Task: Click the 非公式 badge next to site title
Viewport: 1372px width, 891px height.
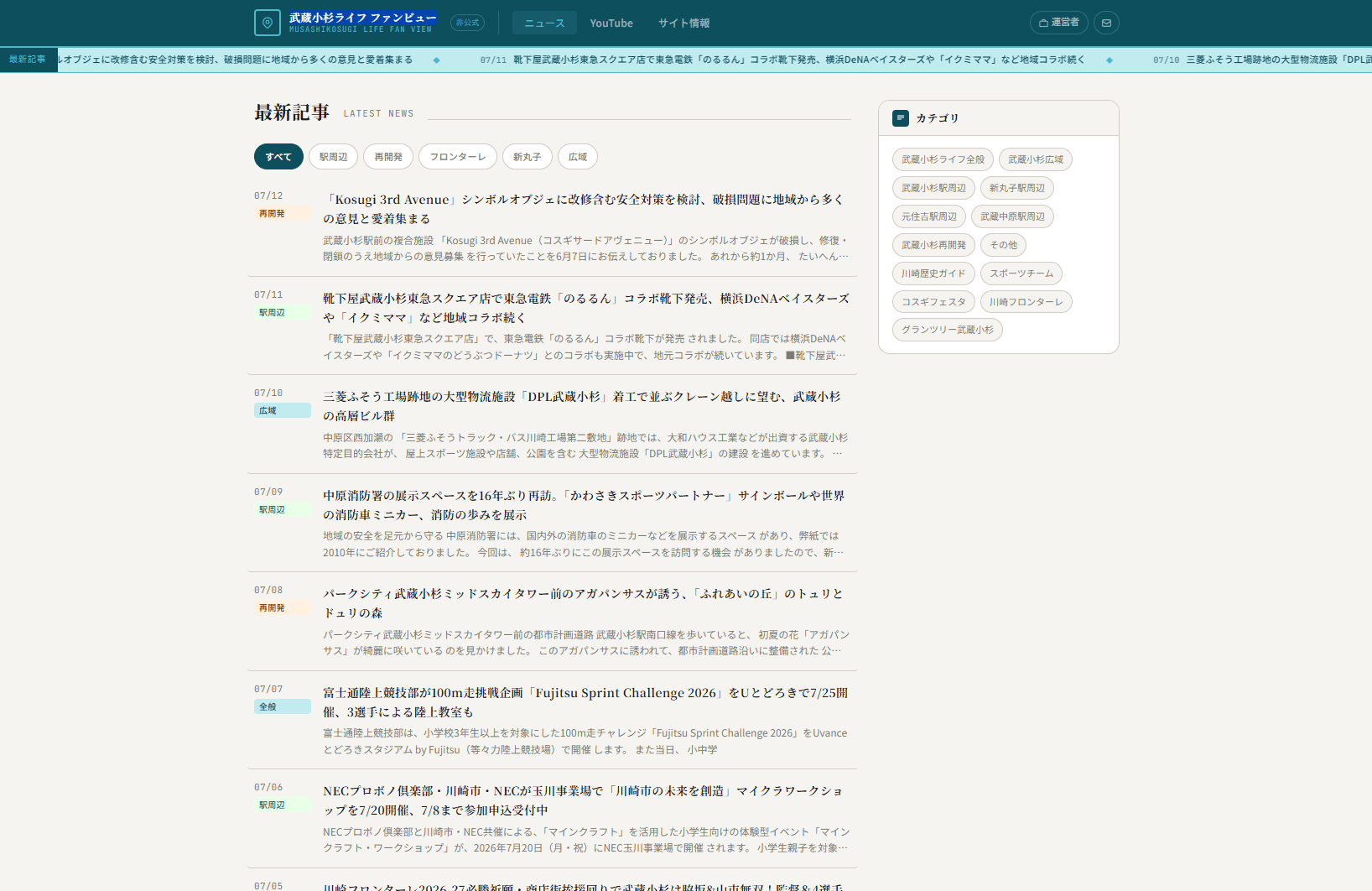Action: (467, 23)
